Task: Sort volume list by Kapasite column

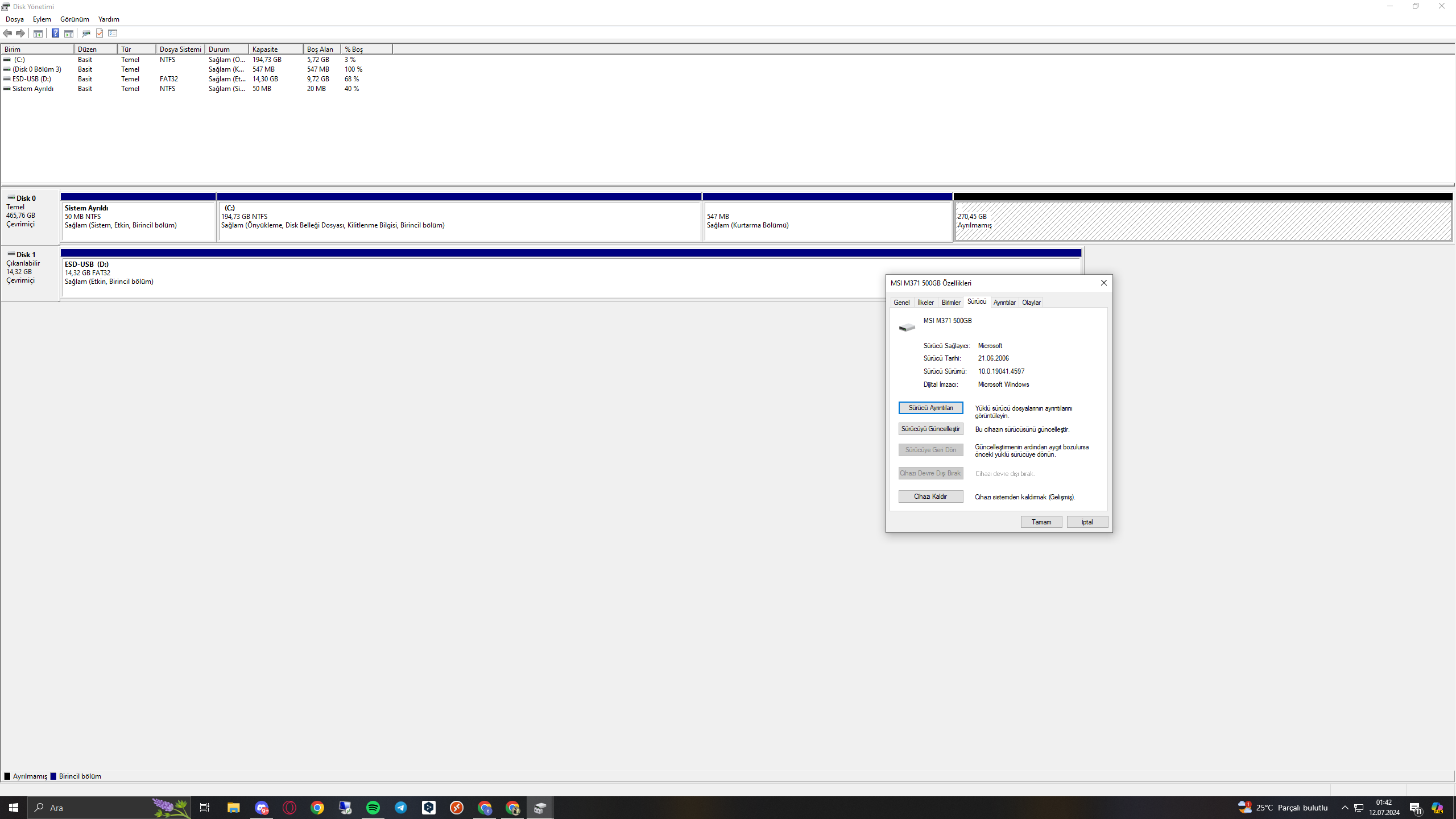Action: [x=275, y=49]
